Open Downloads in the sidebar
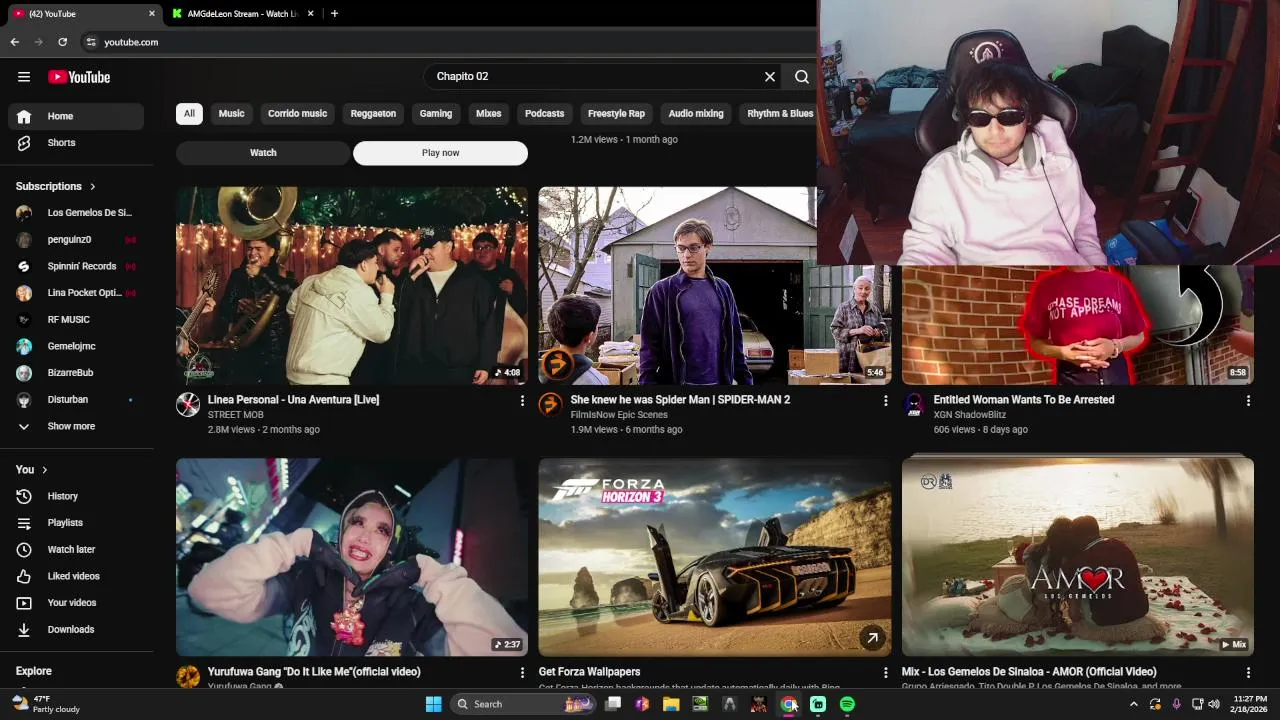 [76, 629]
